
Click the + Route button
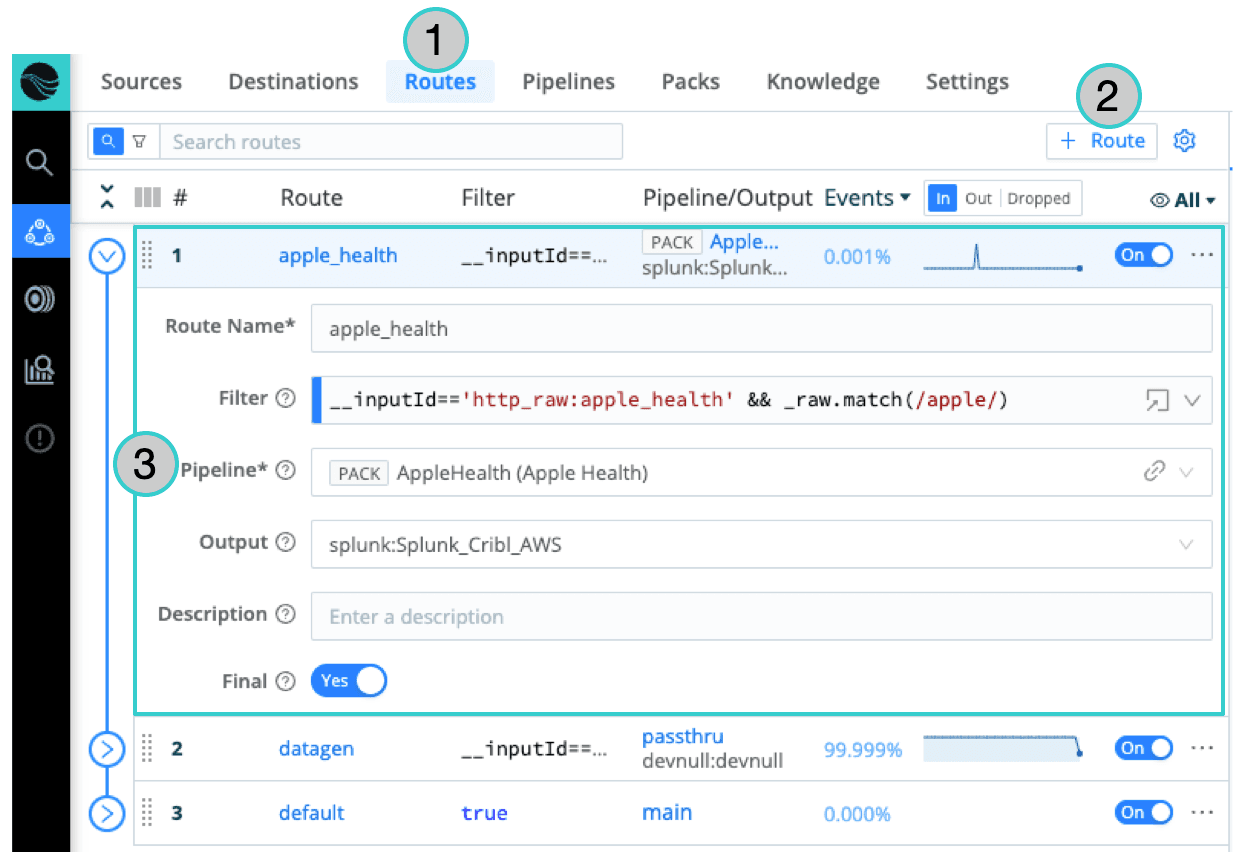point(1101,141)
